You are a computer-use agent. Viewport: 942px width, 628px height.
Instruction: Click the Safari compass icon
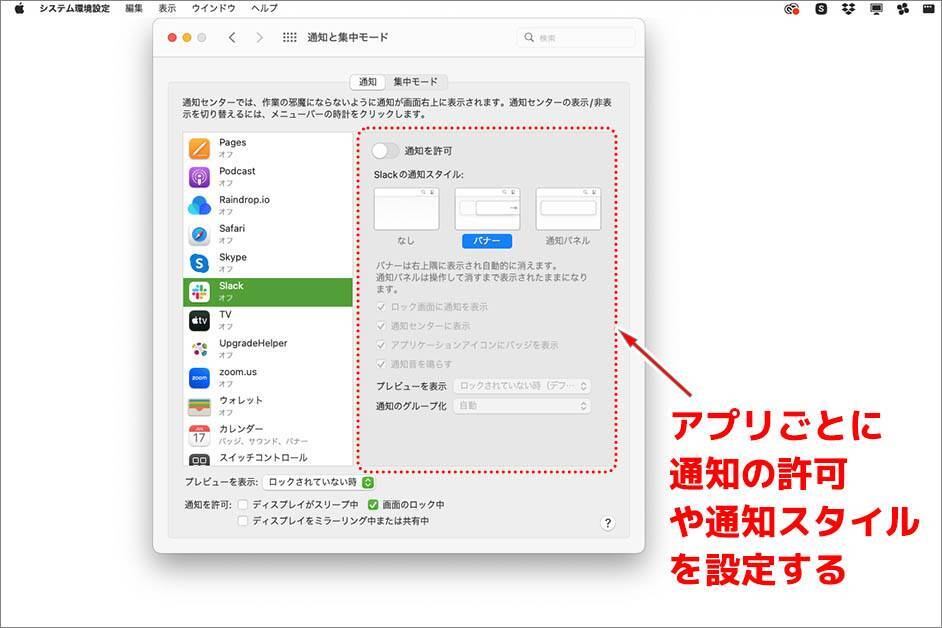[x=199, y=234]
